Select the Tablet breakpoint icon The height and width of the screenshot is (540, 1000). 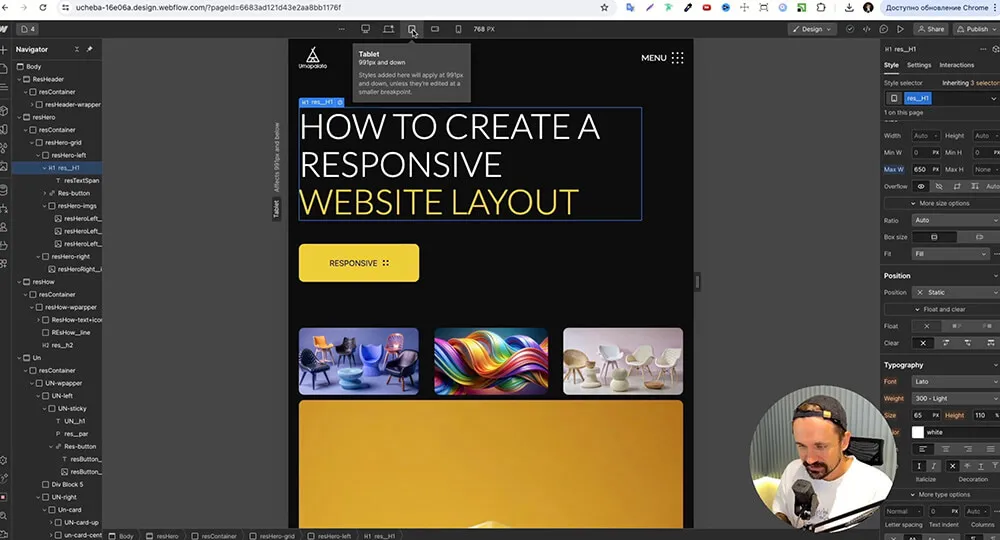click(x=412, y=29)
